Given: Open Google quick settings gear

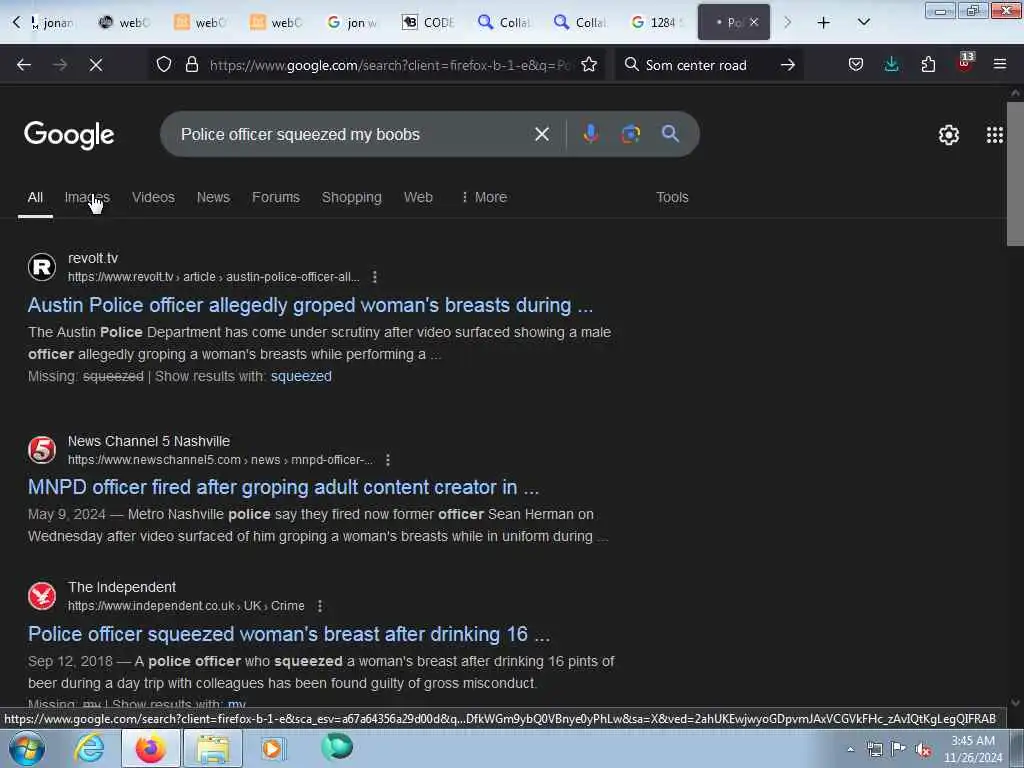Looking at the screenshot, I should point(948,135).
